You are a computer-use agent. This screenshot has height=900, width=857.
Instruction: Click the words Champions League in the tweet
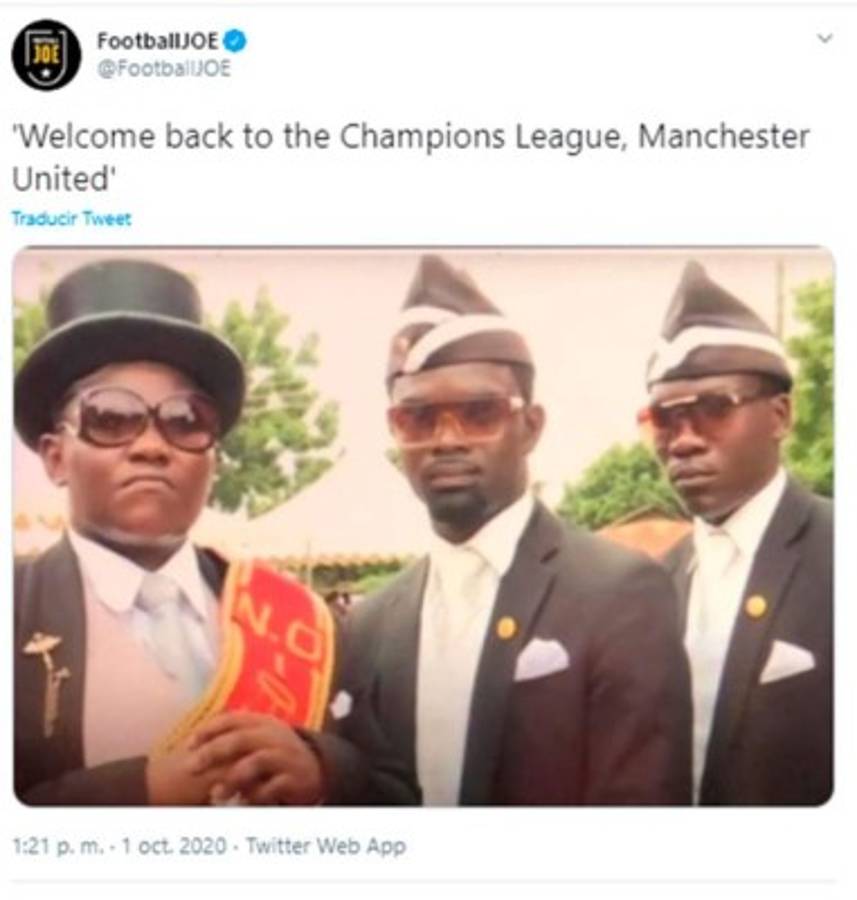pos(482,137)
